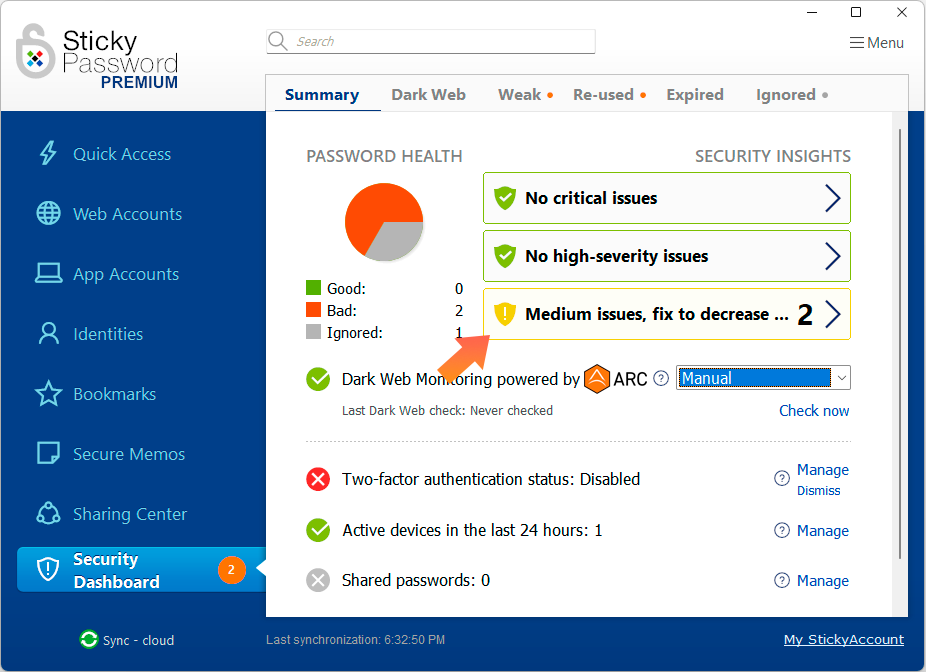Screen dimensions: 926x672
Task: Open the My StickyAccount link
Action: point(843,640)
